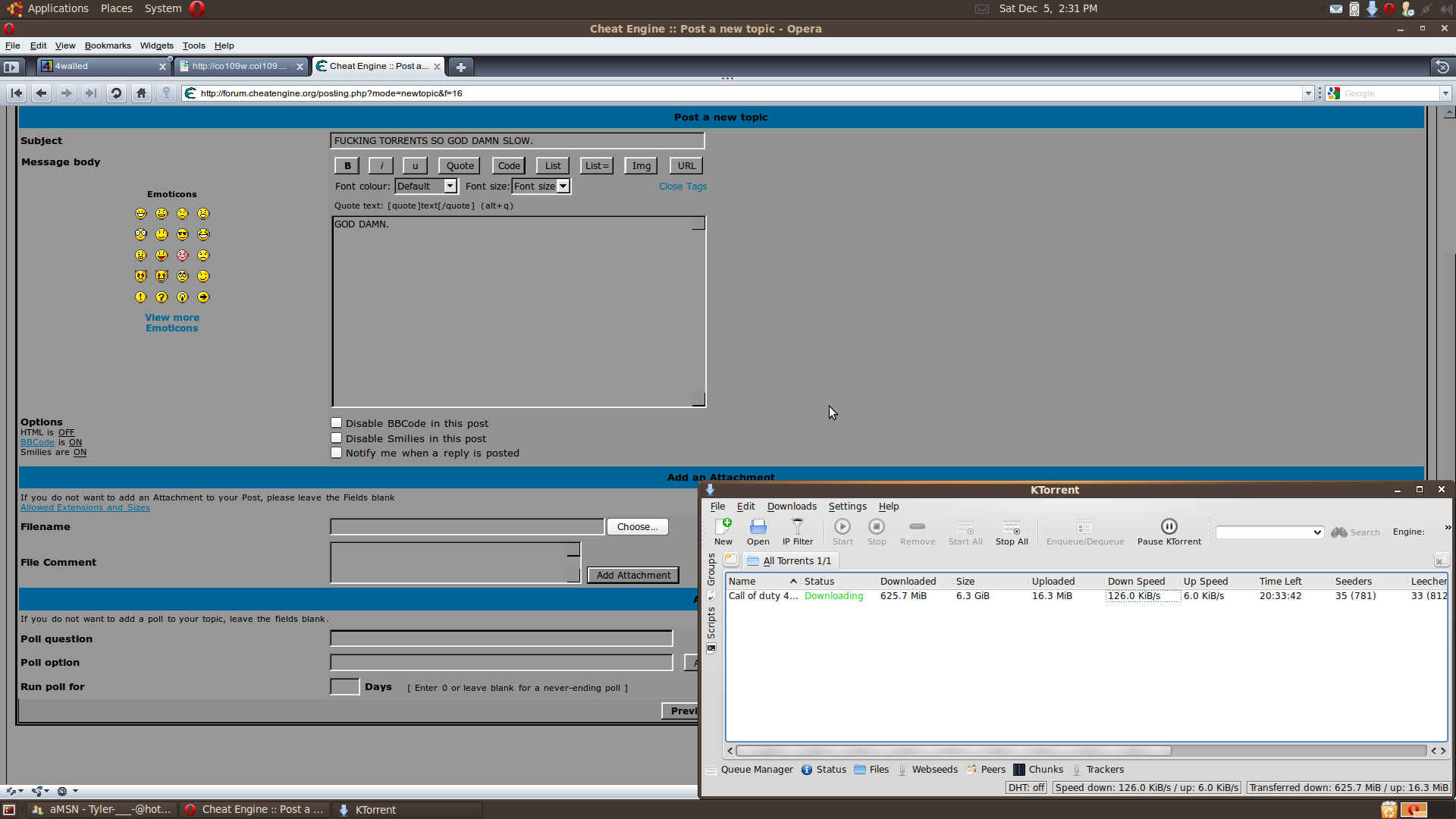Click Opera rewind to first page button
The image size is (1456, 819).
coord(17,93)
